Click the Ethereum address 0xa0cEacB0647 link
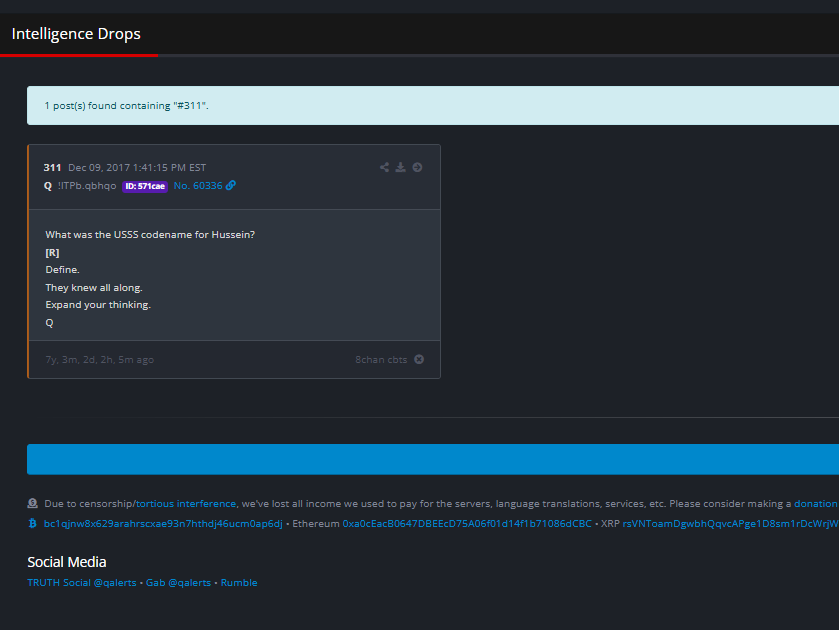 point(467,523)
